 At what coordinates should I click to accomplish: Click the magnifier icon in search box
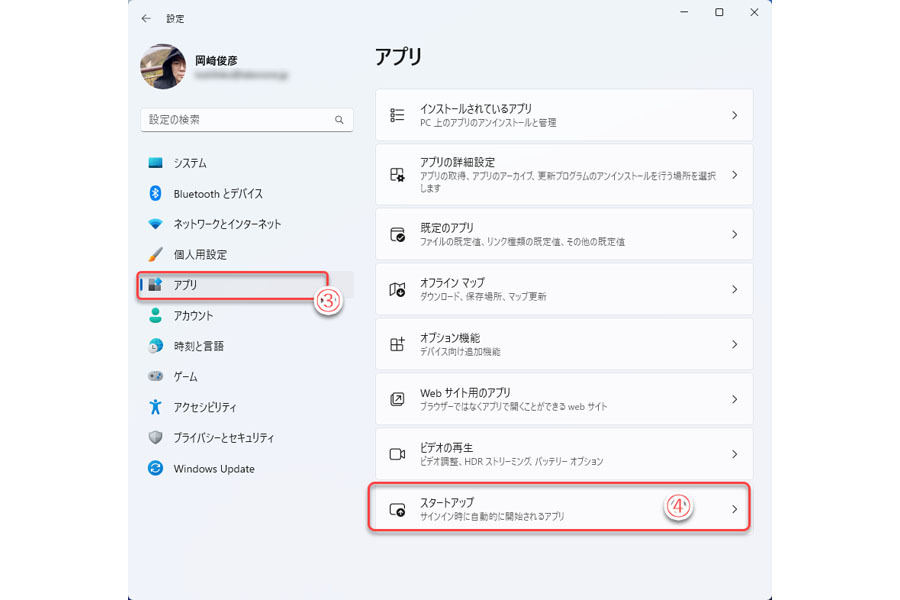point(339,119)
